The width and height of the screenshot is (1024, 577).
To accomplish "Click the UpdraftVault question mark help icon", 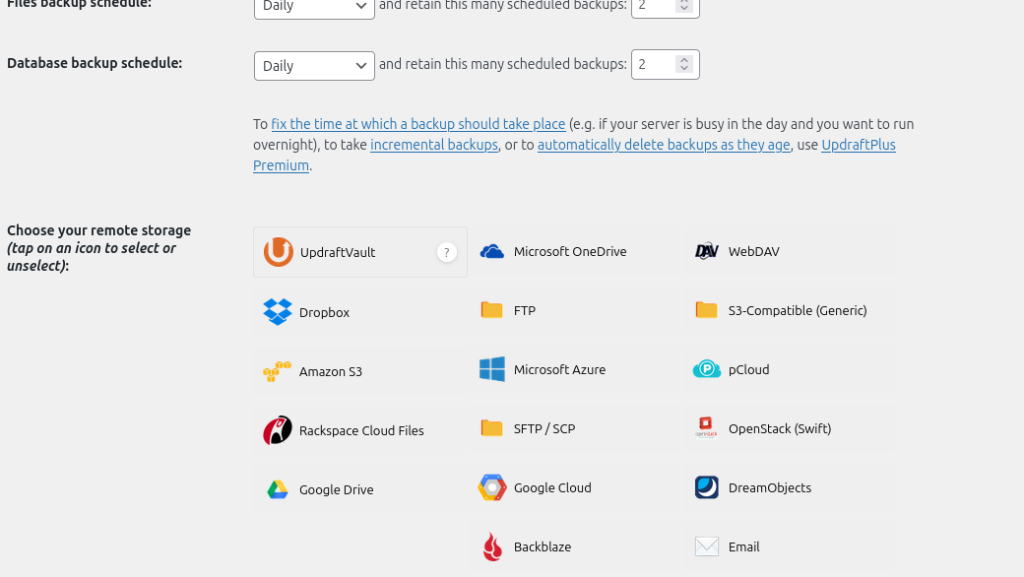I will pyautogui.click(x=447, y=252).
